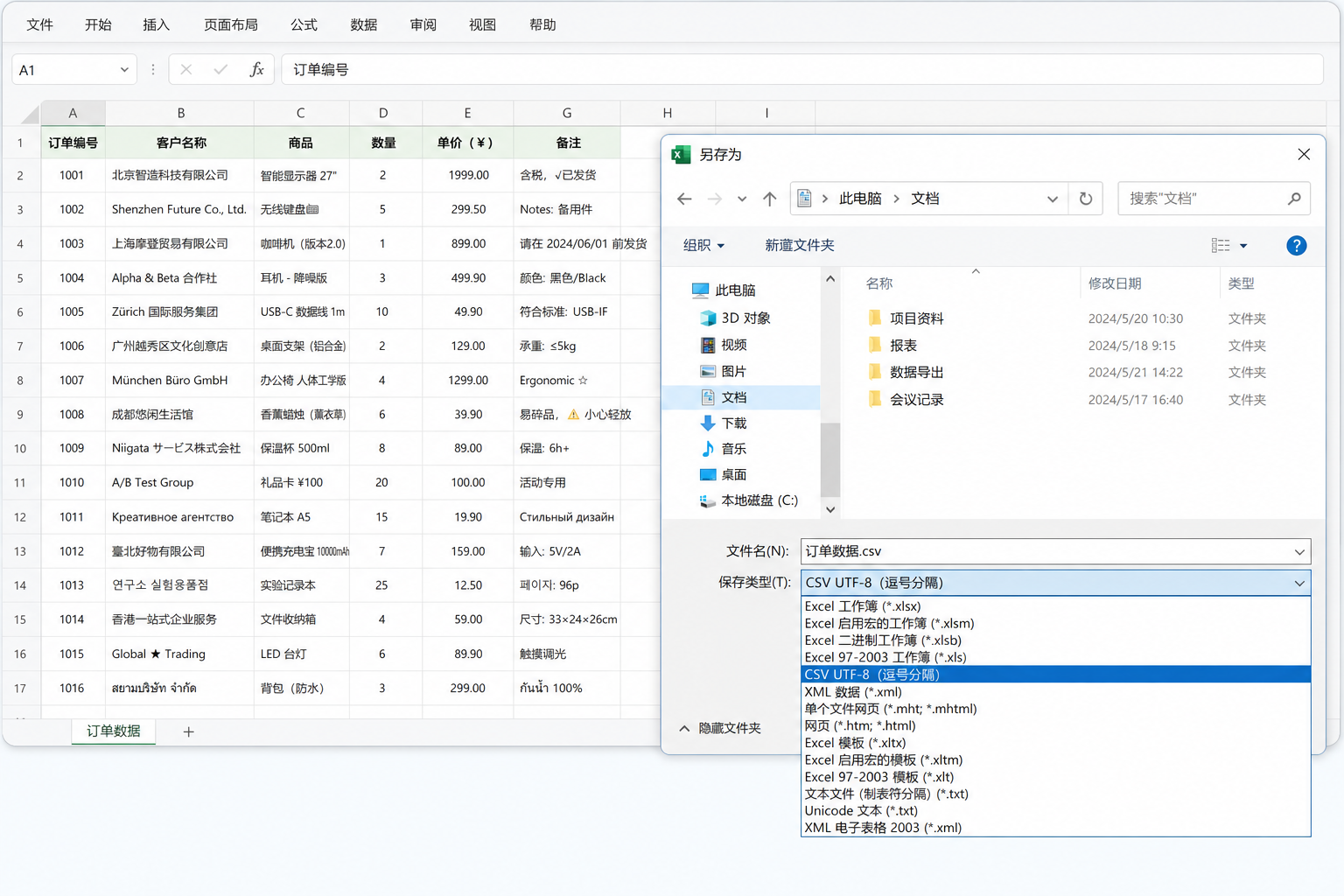This screenshot has height=896, width=1344.
Task: Select 图片 in navigation pane
Action: [724, 371]
